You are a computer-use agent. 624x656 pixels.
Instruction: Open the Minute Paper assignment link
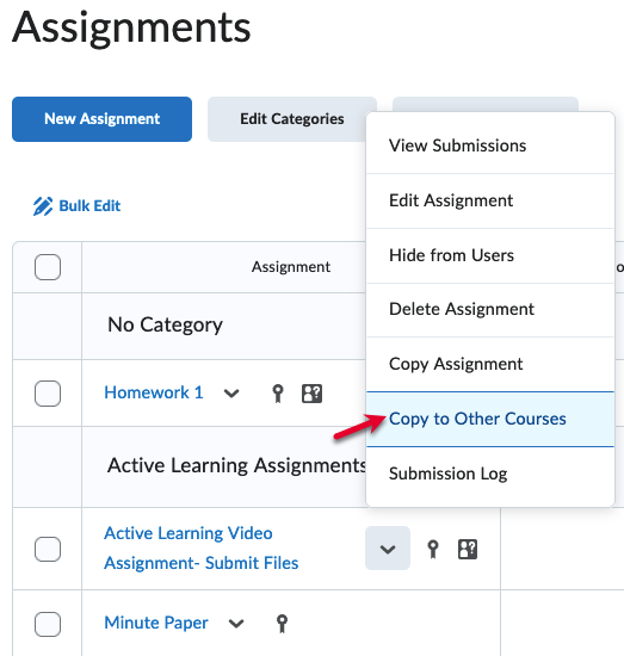[156, 623]
